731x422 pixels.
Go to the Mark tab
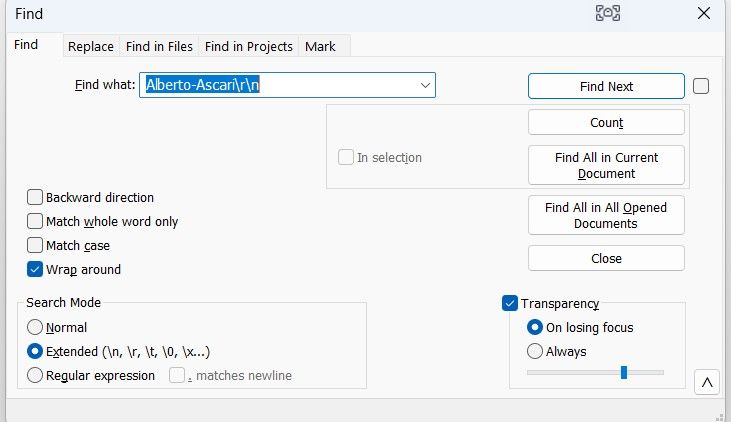click(x=320, y=47)
